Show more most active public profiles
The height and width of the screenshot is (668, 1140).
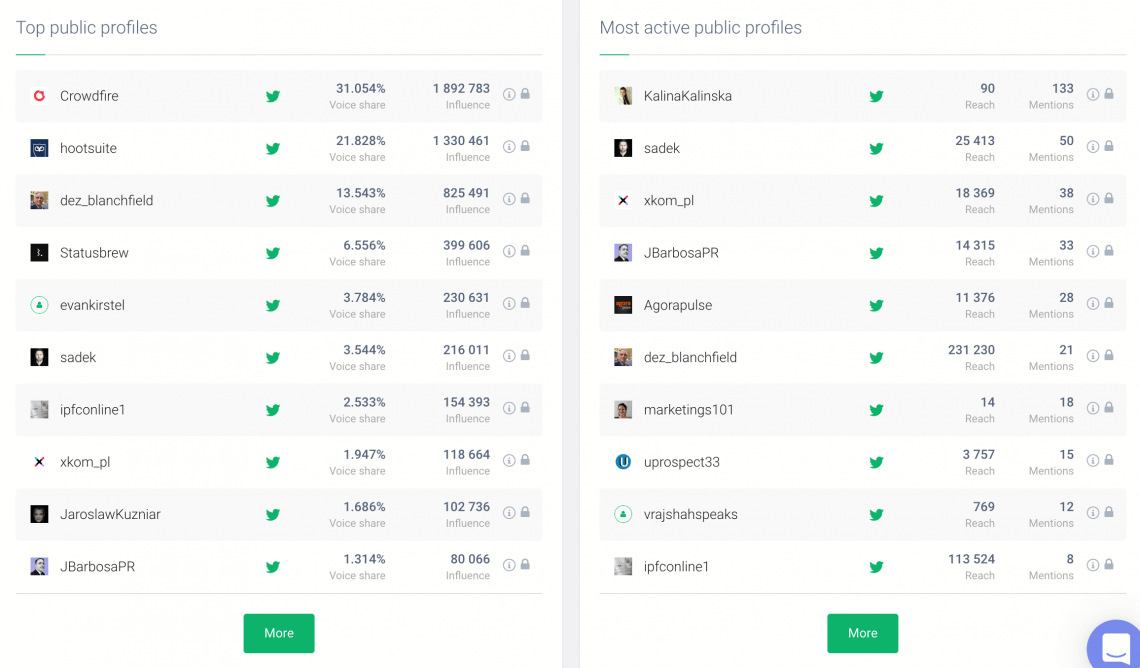pos(862,633)
